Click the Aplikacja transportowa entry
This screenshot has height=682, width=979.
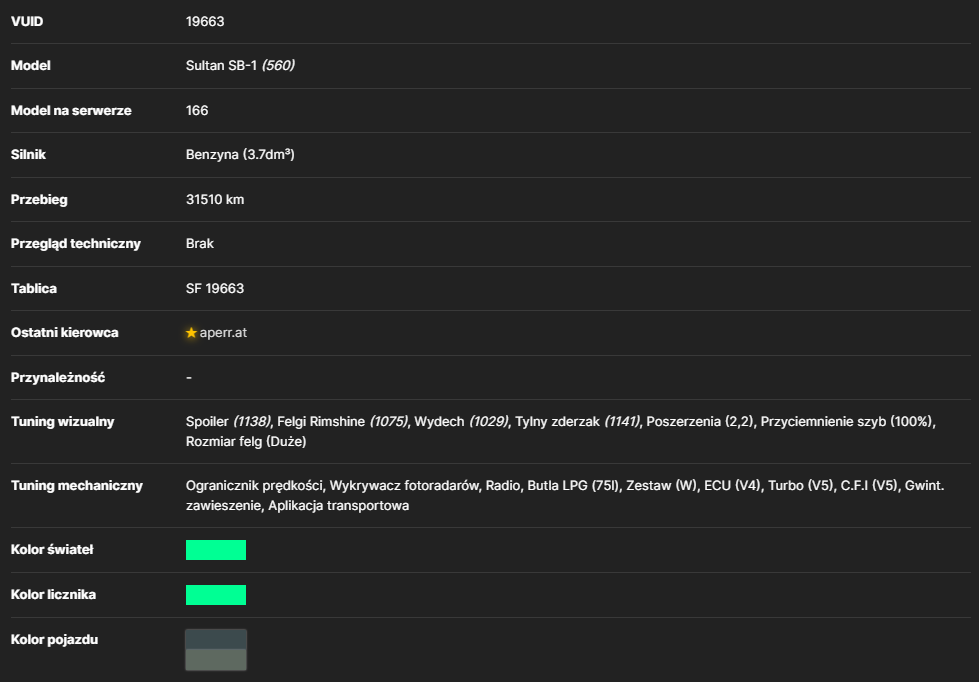[x=338, y=506]
